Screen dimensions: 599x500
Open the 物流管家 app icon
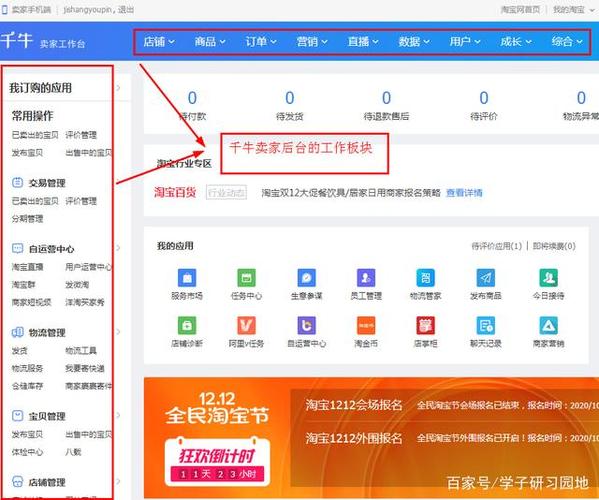click(x=425, y=278)
